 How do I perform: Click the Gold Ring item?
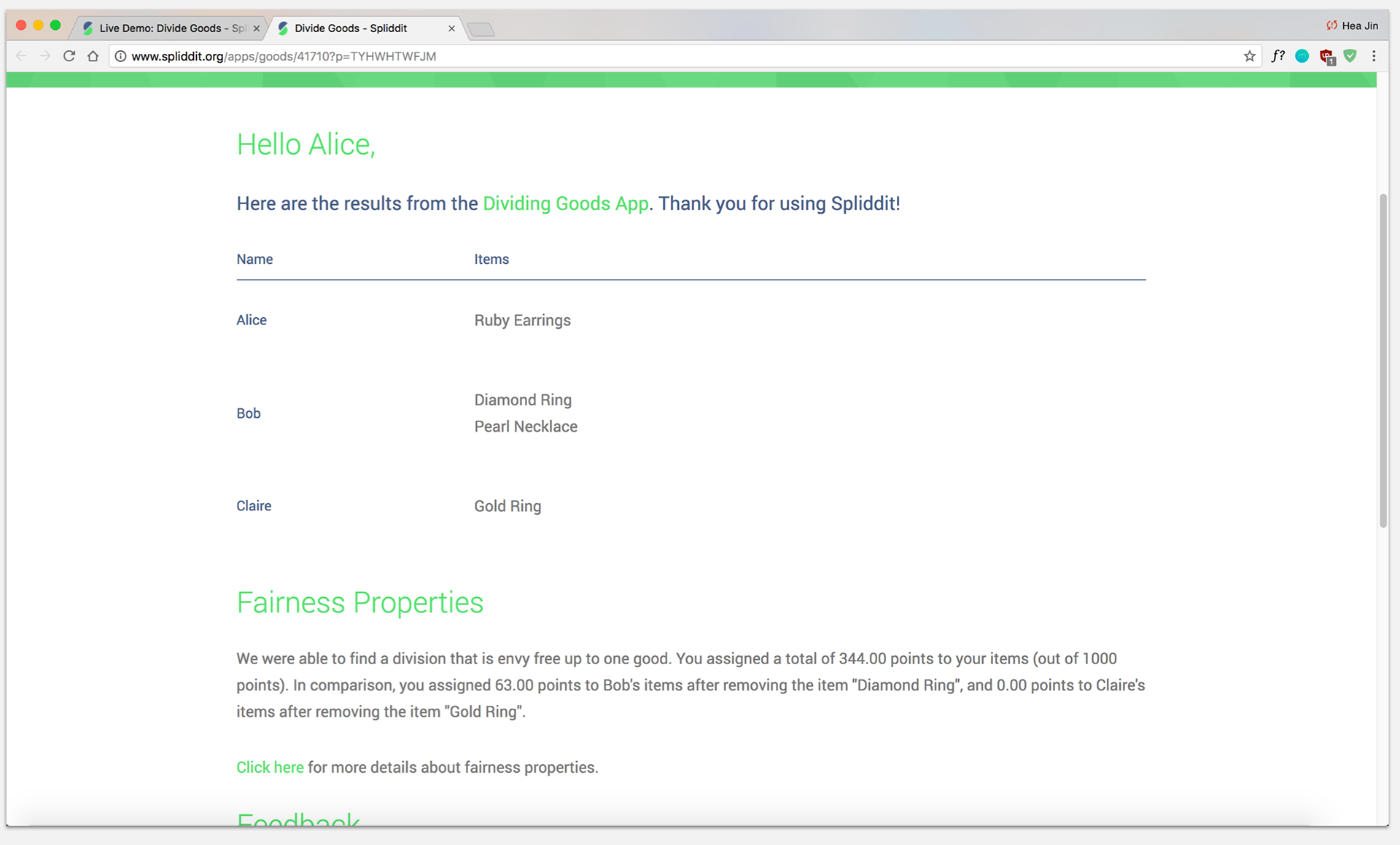tap(507, 507)
